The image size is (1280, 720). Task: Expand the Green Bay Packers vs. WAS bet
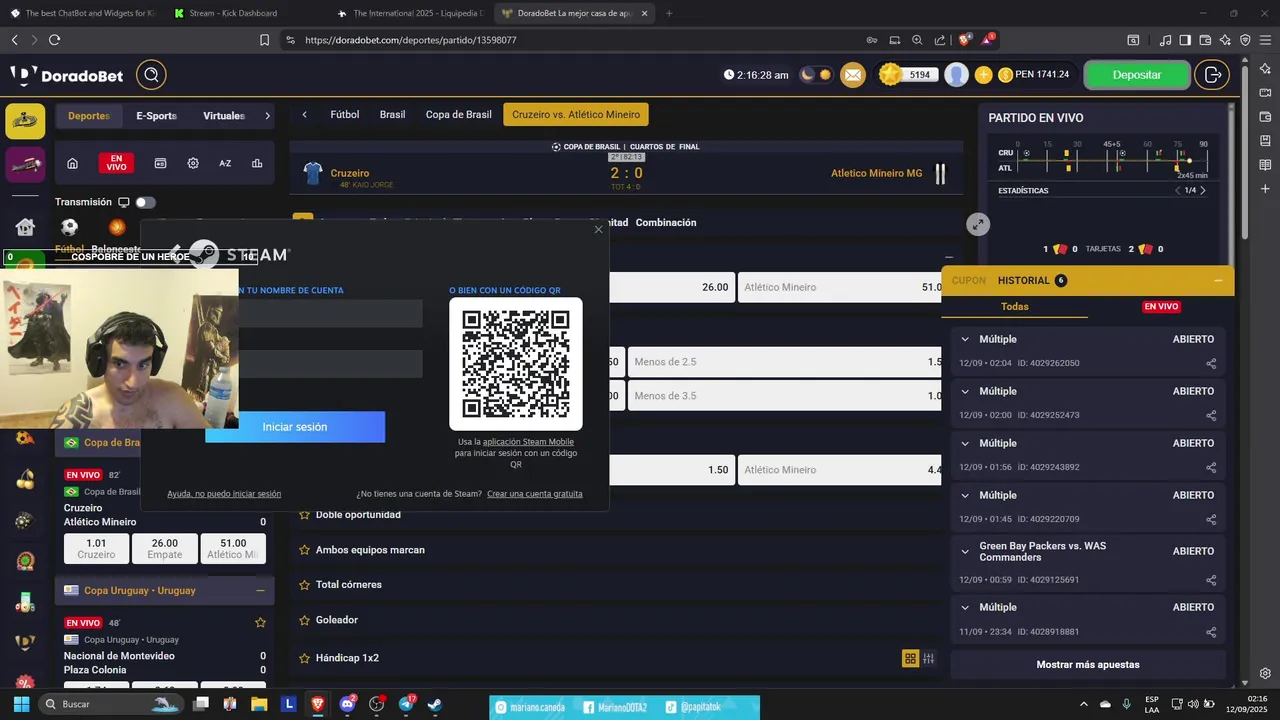point(965,551)
